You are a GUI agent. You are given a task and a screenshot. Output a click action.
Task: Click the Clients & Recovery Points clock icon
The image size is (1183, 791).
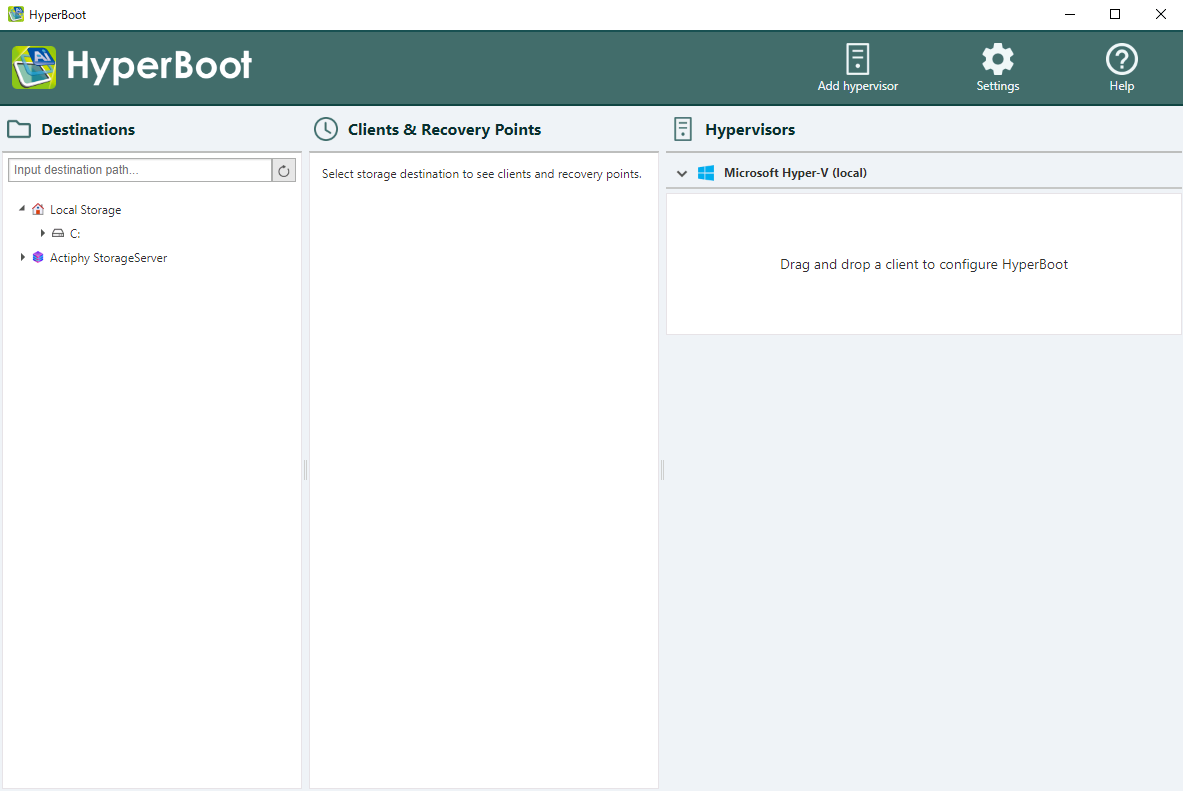[326, 129]
